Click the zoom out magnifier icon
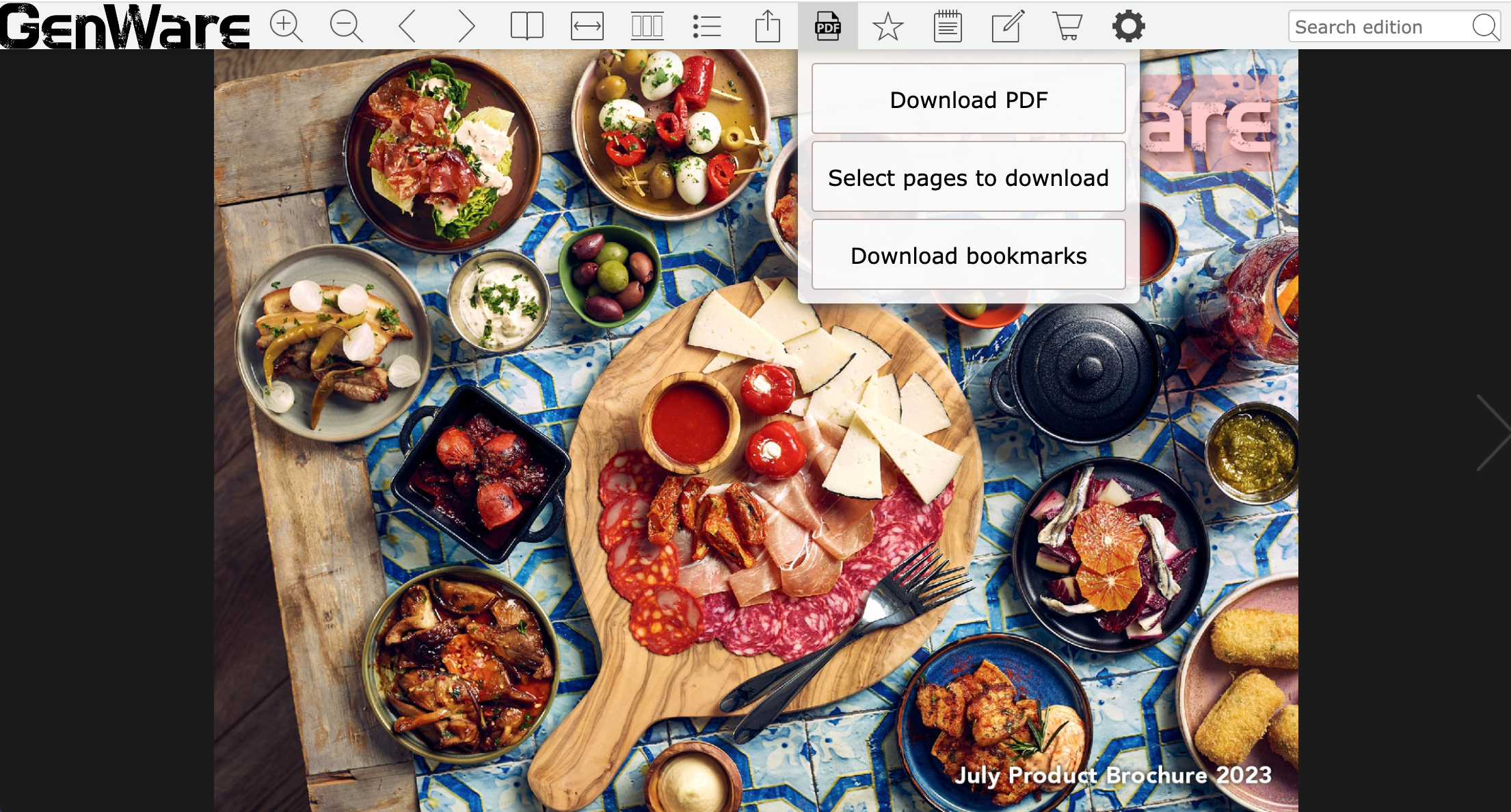The width and height of the screenshot is (1511, 812). coord(347,27)
